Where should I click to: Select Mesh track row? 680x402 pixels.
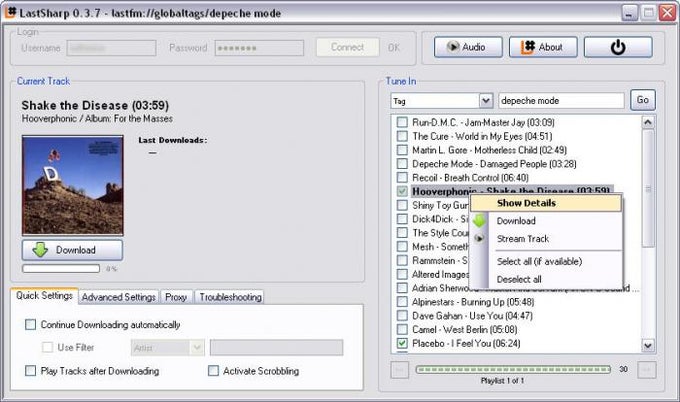[440, 247]
